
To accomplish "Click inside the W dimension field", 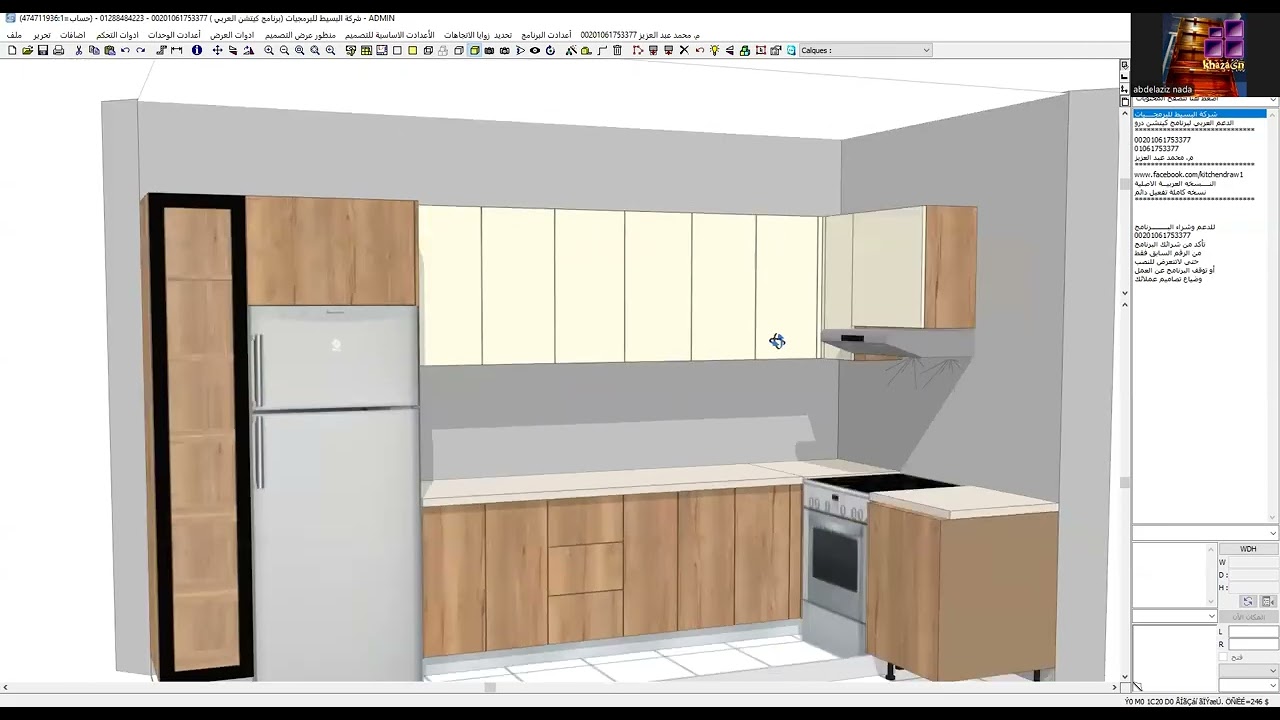I will (x=1253, y=562).
